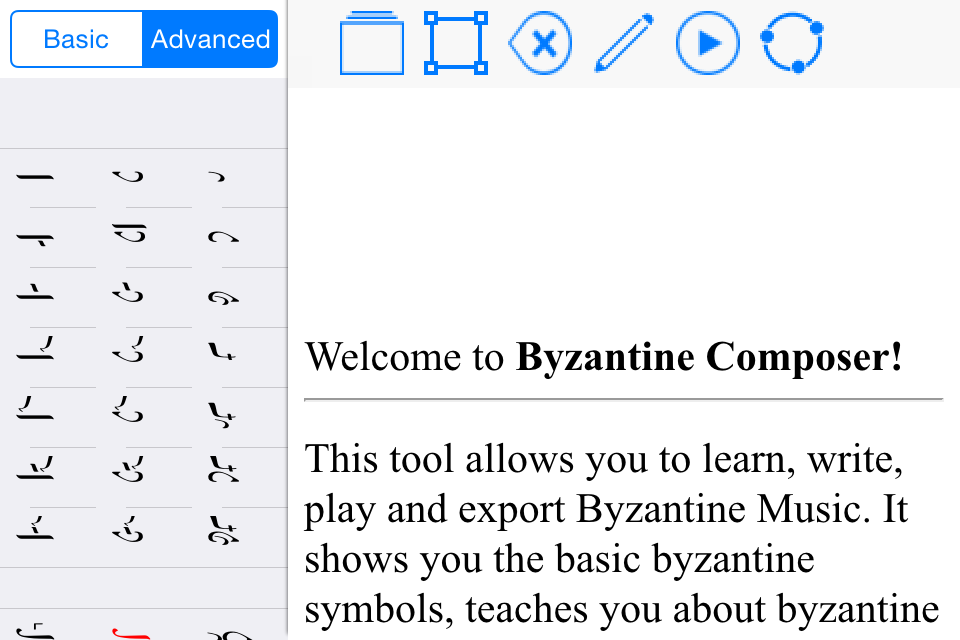Play the composition with the play button
This screenshot has height=640, width=960.
[x=708, y=43]
